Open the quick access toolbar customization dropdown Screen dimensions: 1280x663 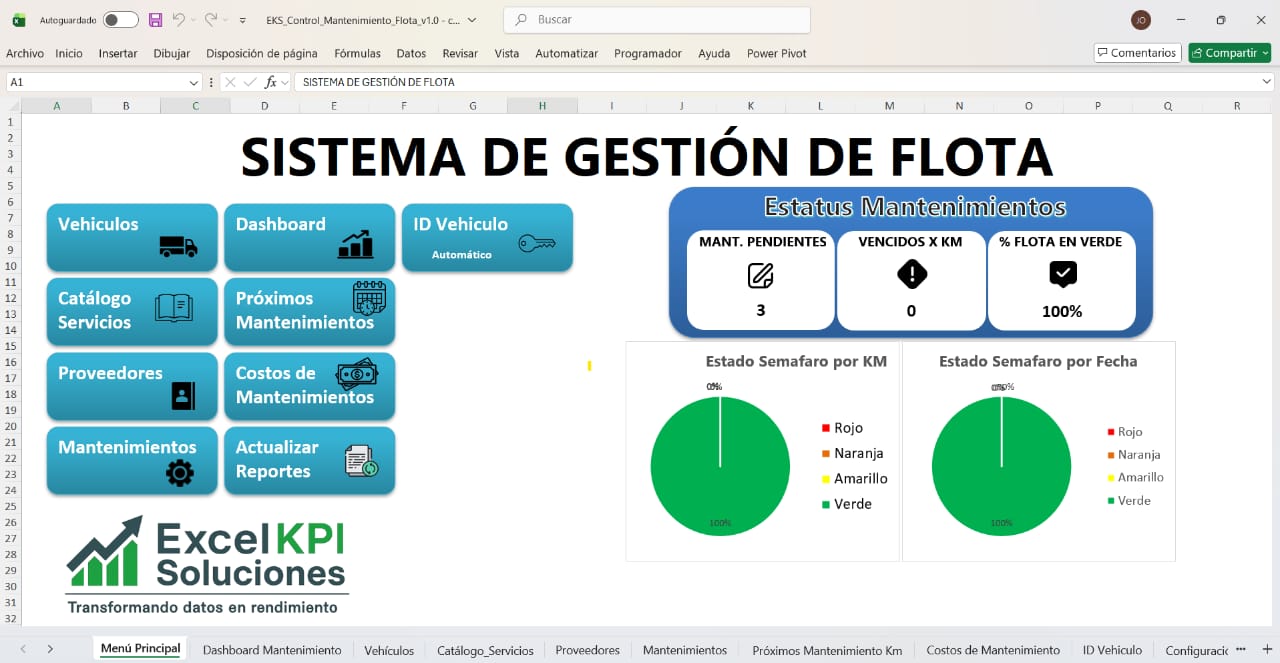coord(241,19)
